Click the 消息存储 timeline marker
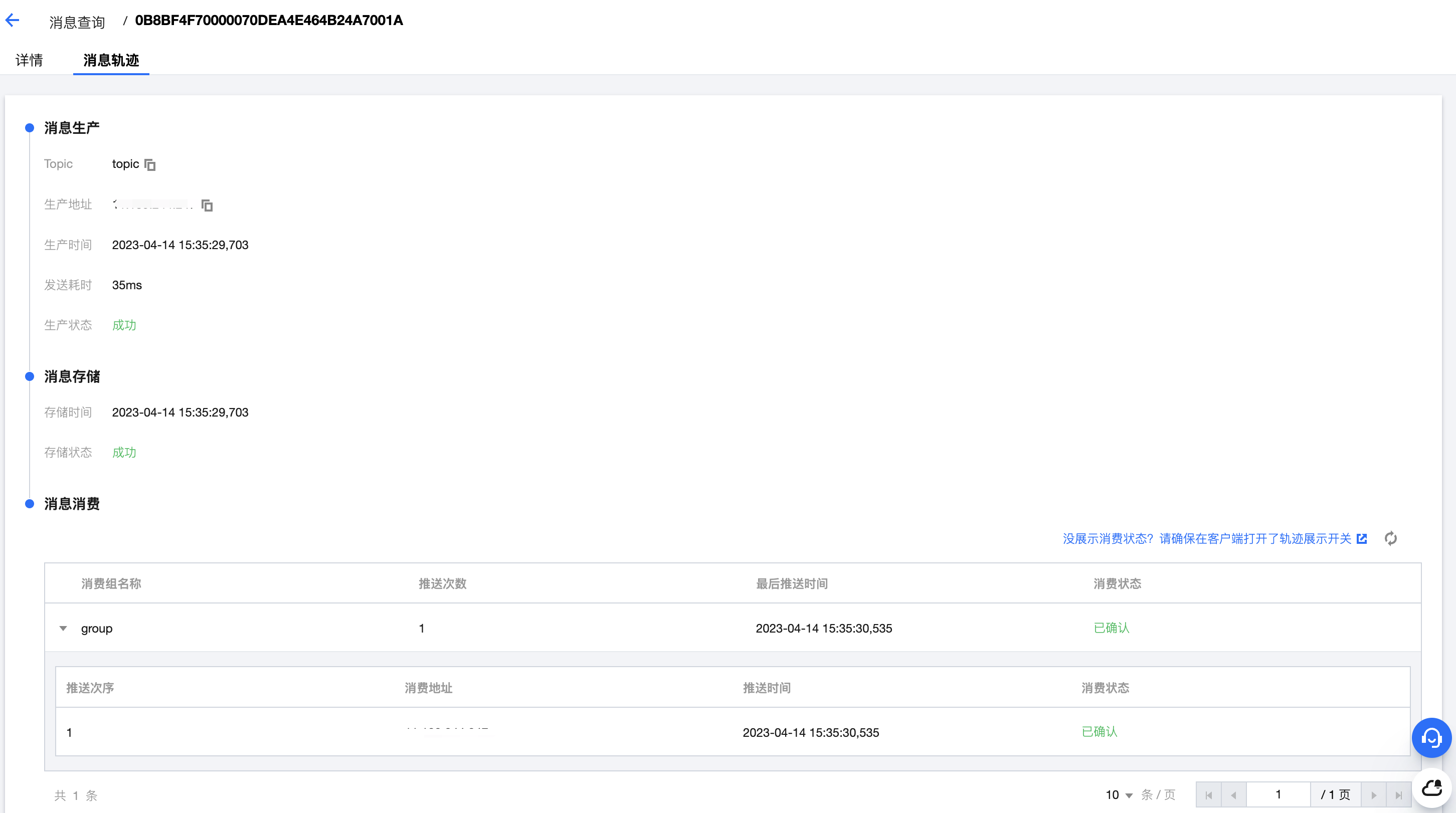The image size is (1456, 813). click(x=30, y=376)
